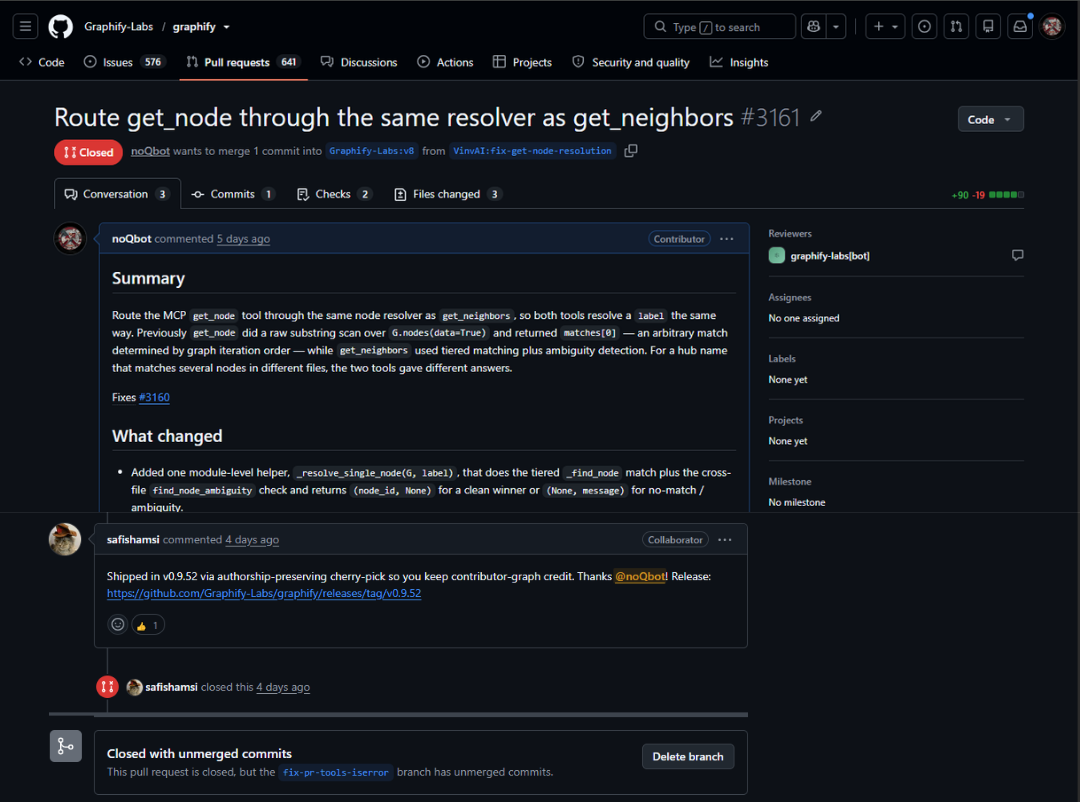Expand the graphify repository switcher caret
This screenshot has height=803, width=1080.
(227, 28)
